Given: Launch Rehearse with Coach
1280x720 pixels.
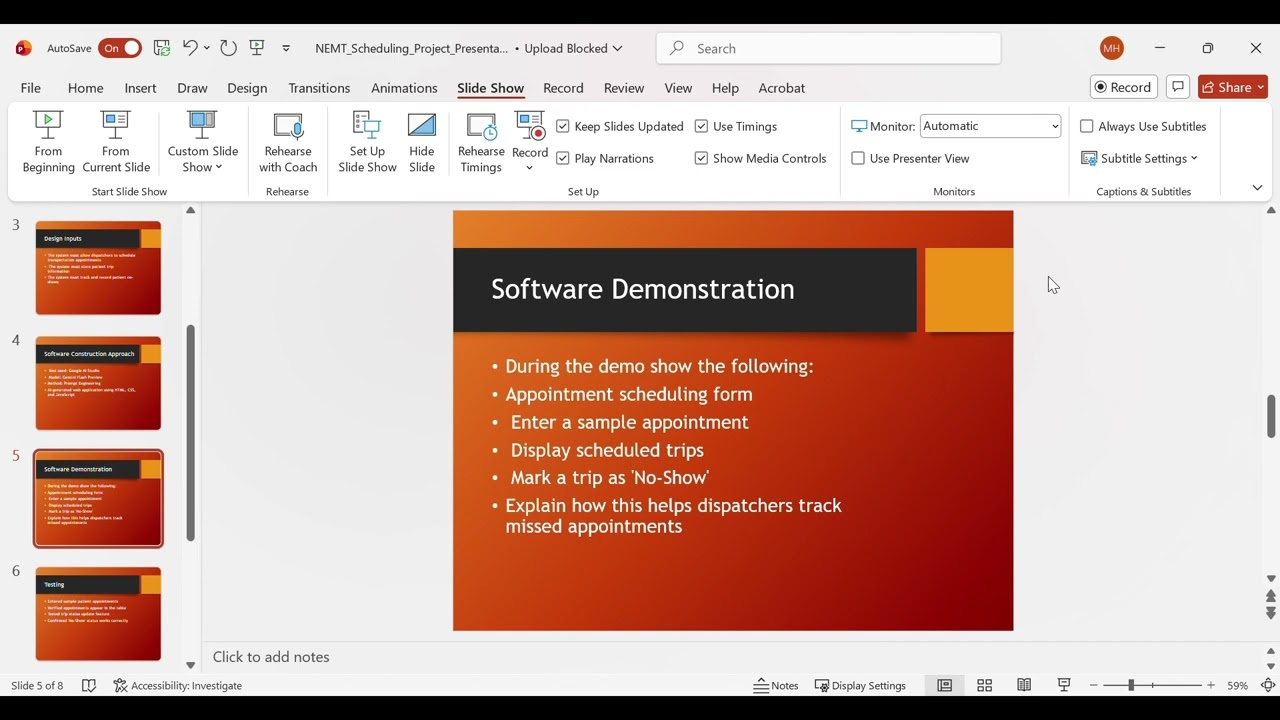Looking at the screenshot, I should pos(288,142).
